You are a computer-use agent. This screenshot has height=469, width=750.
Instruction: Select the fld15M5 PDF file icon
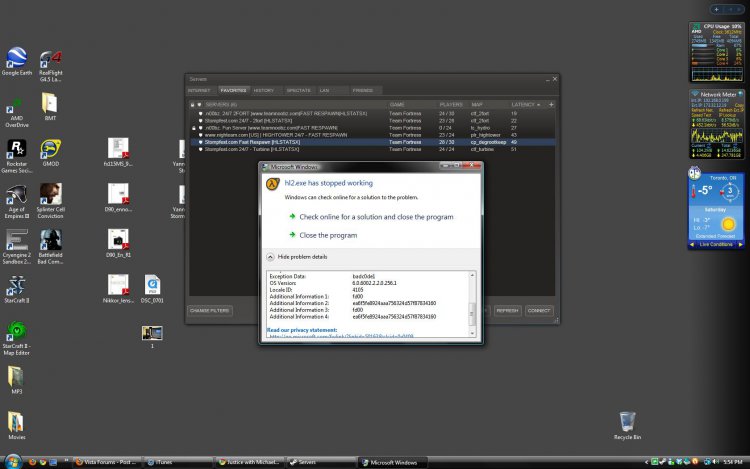coord(118,152)
